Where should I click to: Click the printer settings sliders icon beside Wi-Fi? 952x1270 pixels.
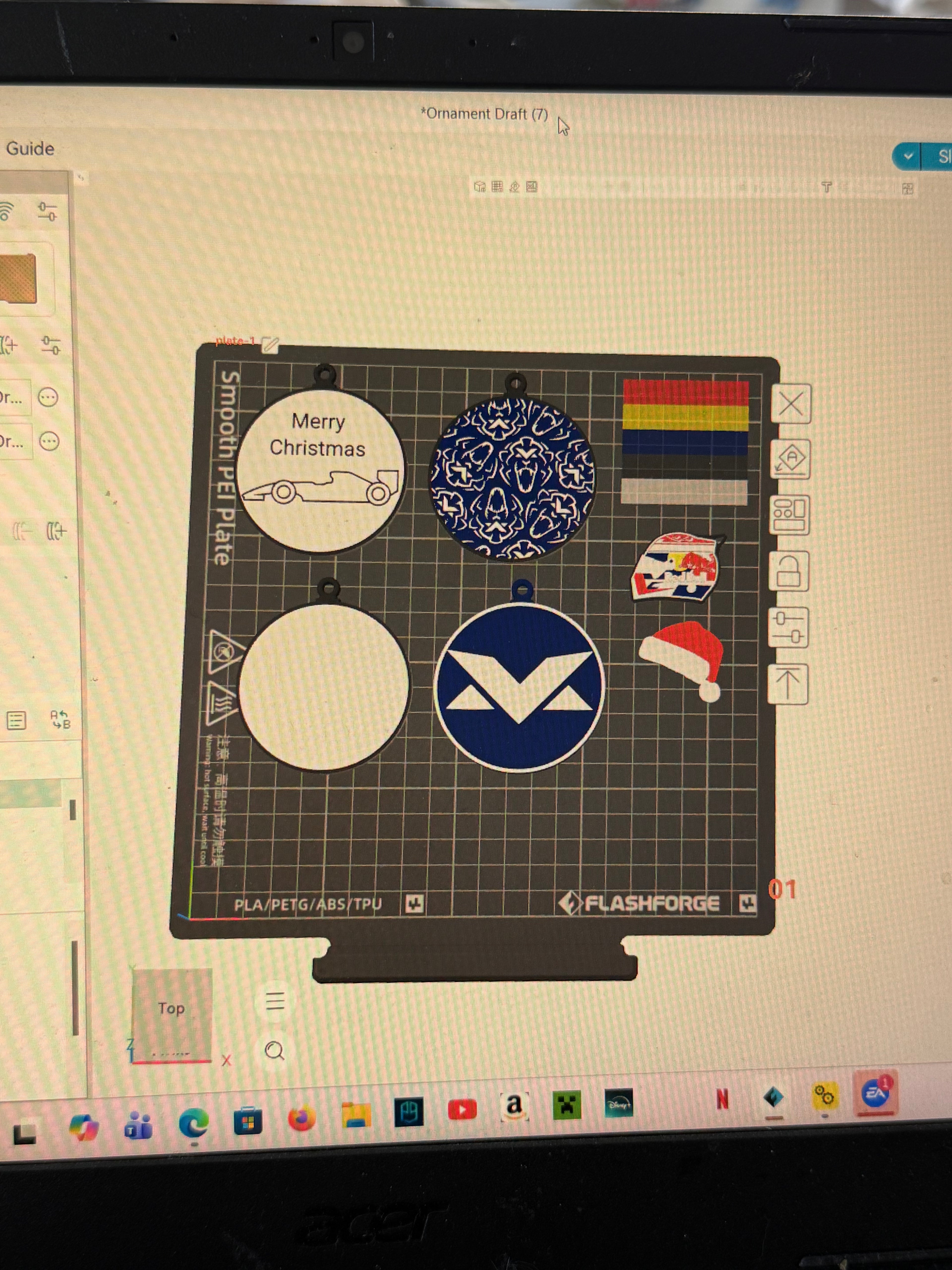tap(47, 212)
